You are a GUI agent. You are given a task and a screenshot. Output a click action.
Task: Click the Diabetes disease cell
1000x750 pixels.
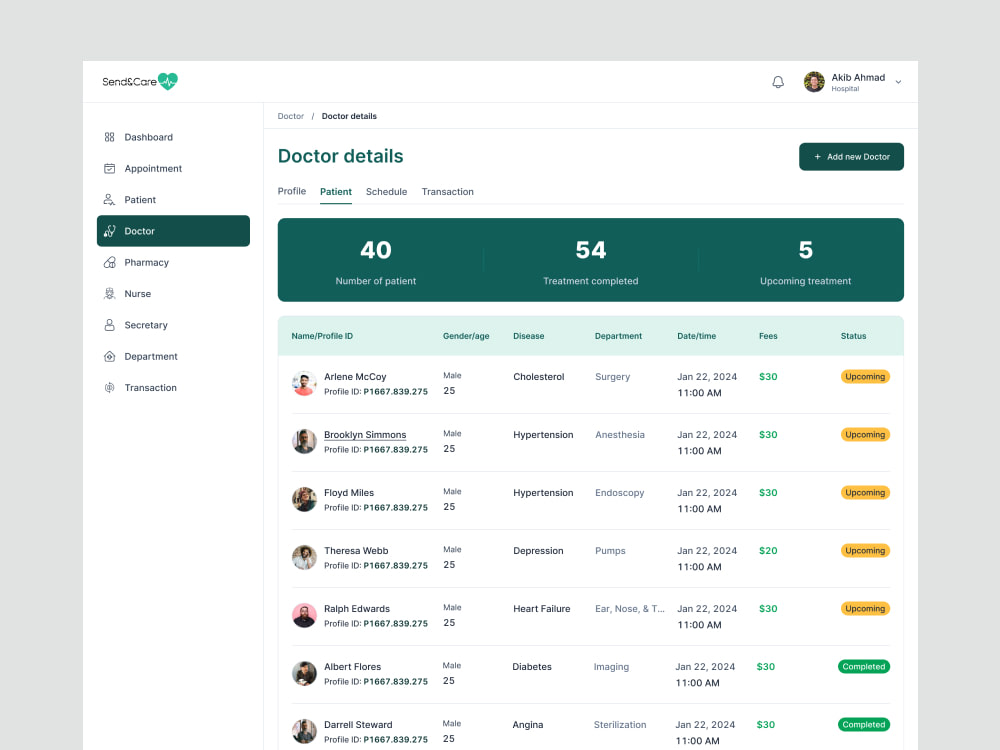point(532,667)
